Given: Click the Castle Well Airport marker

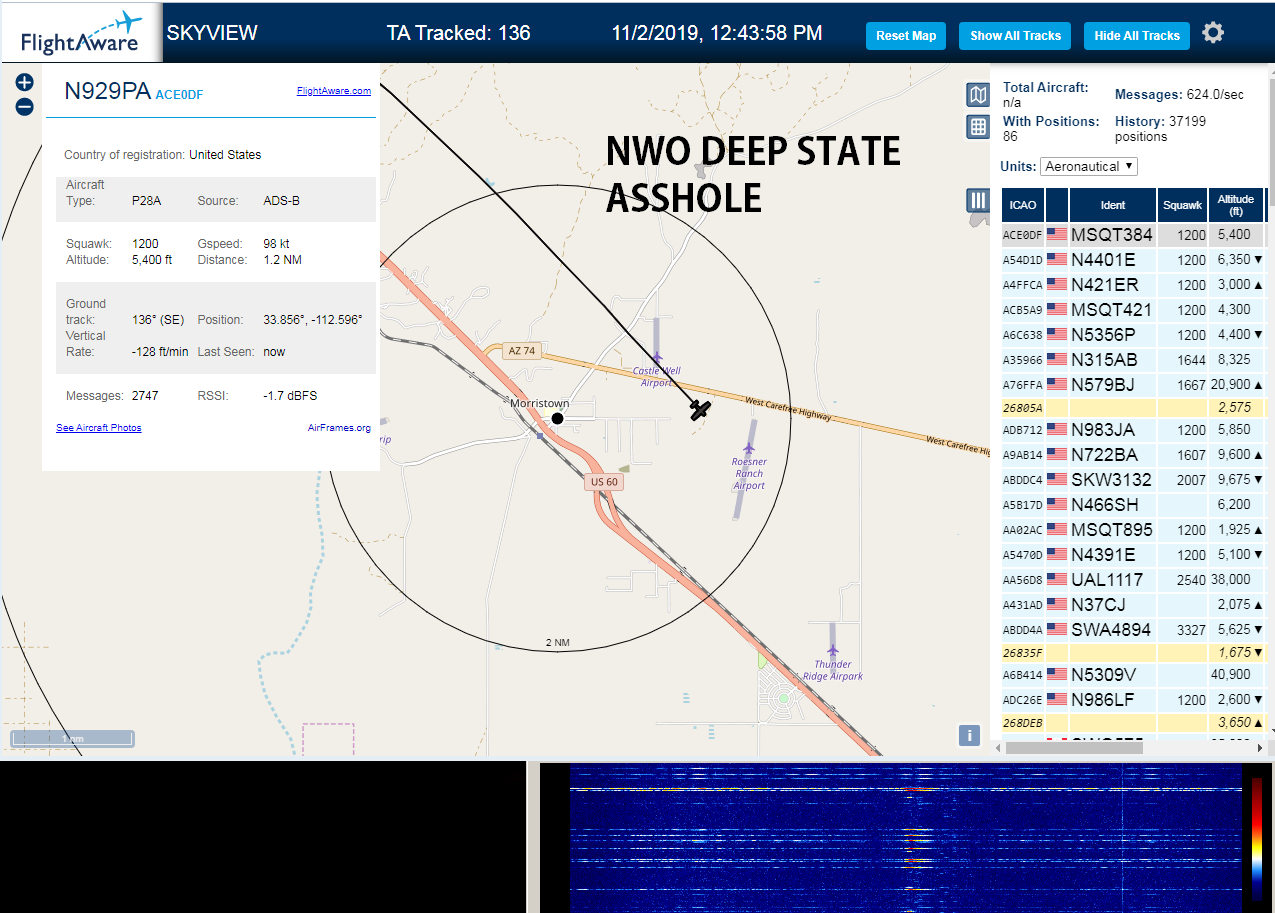Looking at the screenshot, I should [x=657, y=357].
